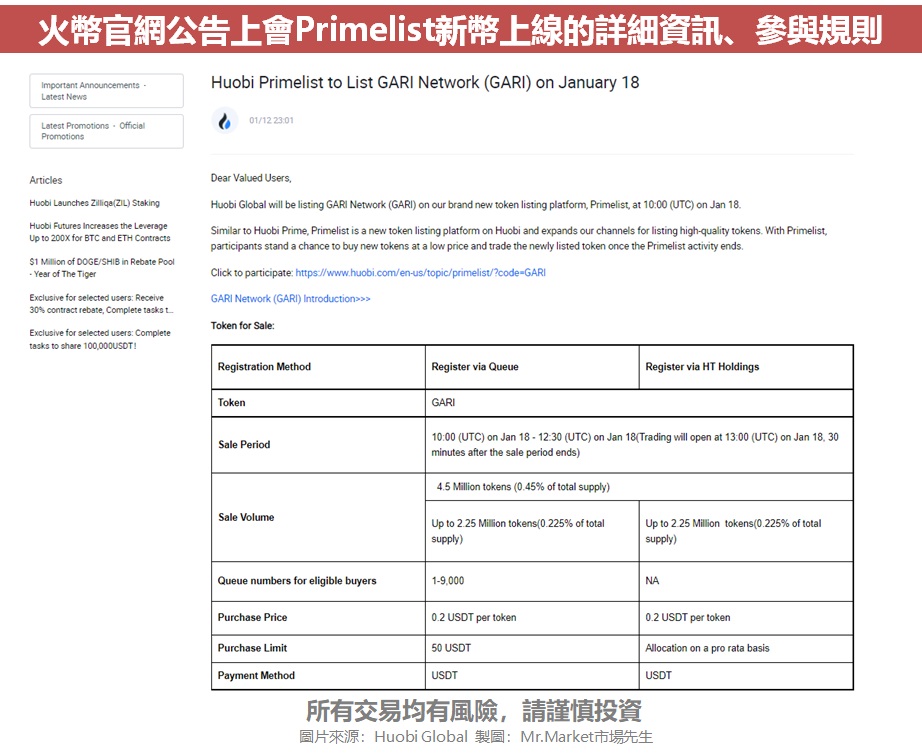Screen dimensions: 922x755
Task: Click 'Allocation on a pro rata basis' cell
Action: click(746, 648)
